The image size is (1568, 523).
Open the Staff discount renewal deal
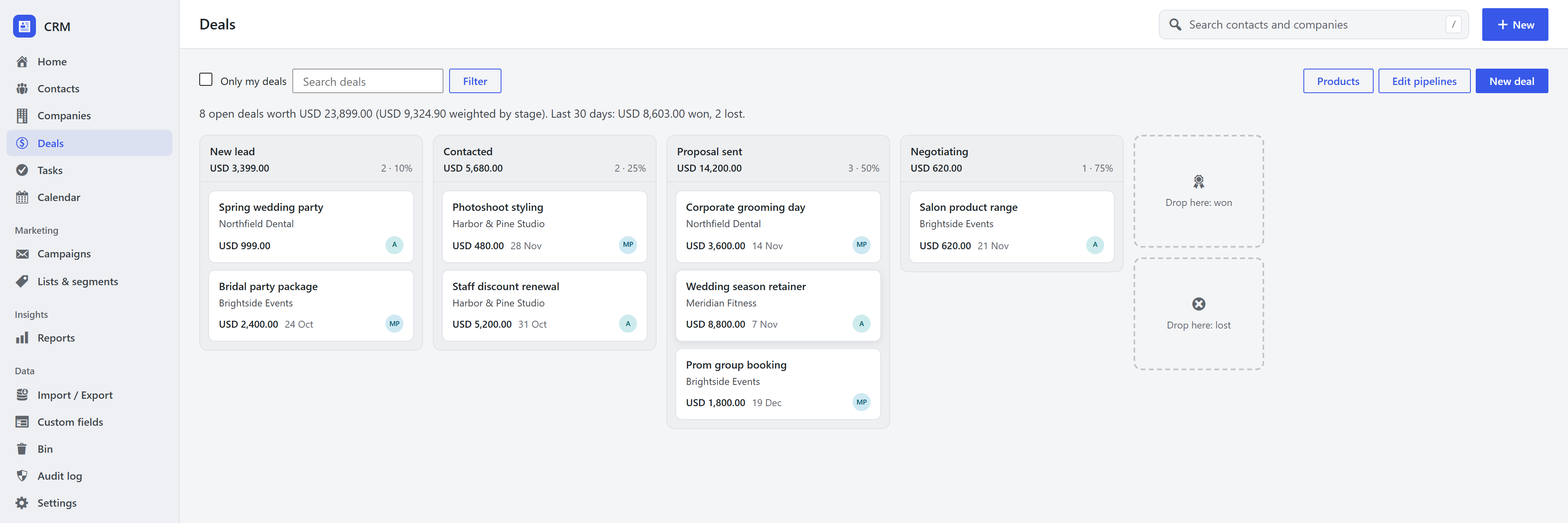coord(544,306)
